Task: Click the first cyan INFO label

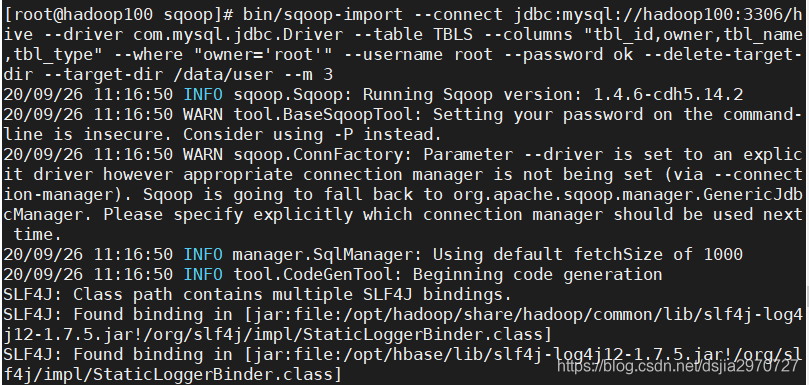Action: 203,94
